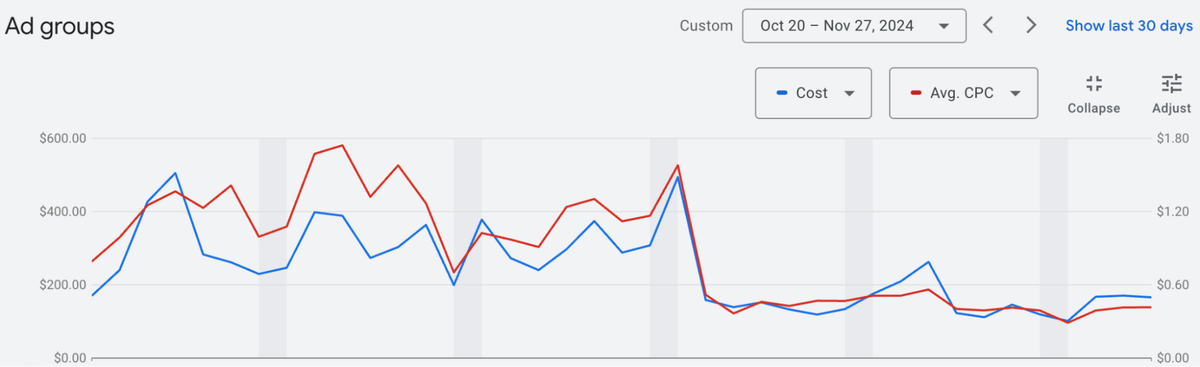The height and width of the screenshot is (367, 1200).
Task: Click the red Avg. CPC color dot
Action: click(916, 93)
